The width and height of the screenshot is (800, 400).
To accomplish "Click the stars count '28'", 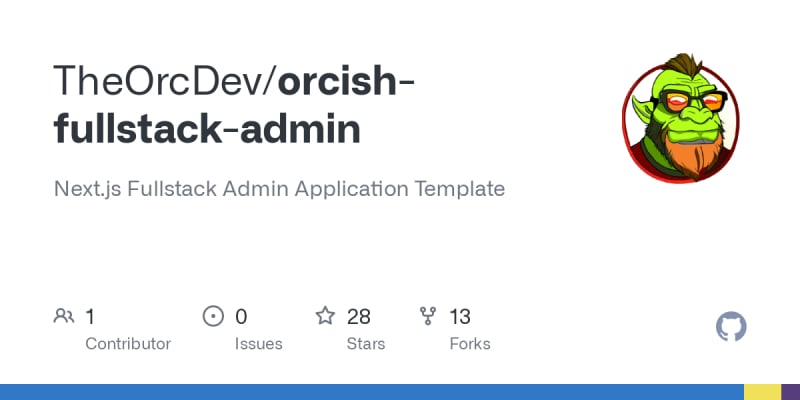I will pyautogui.click(x=359, y=317).
